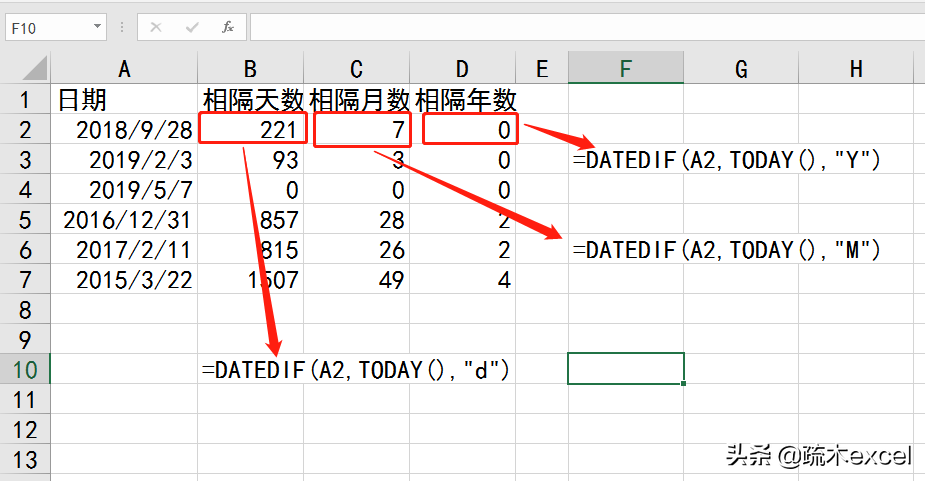Click cell with value 93
Image resolution: width=925 pixels, height=481 pixels.
coord(250,159)
